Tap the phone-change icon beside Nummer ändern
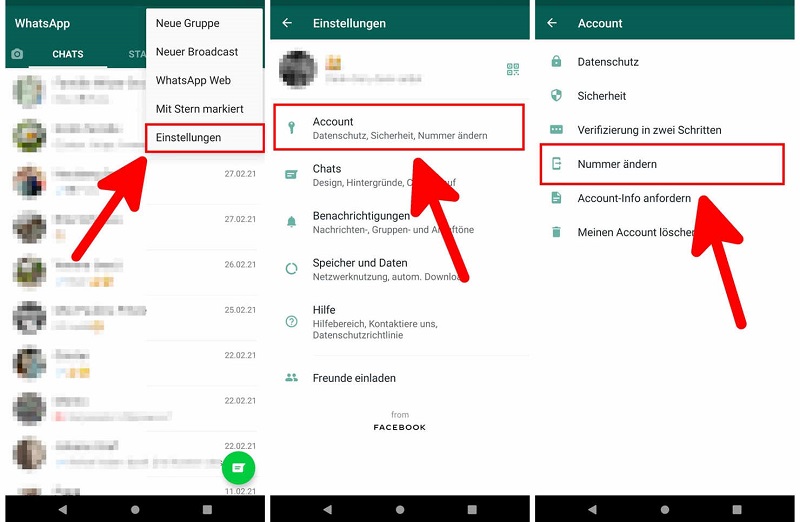800x522 pixels. point(556,164)
